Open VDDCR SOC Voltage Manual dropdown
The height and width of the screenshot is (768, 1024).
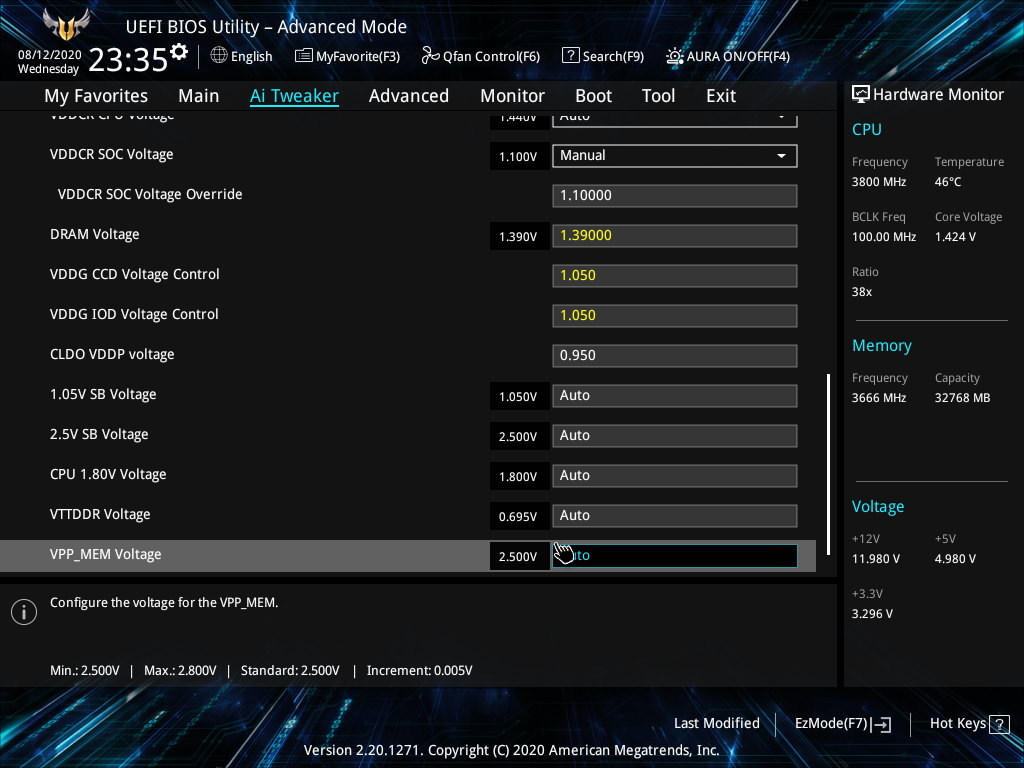tap(675, 156)
